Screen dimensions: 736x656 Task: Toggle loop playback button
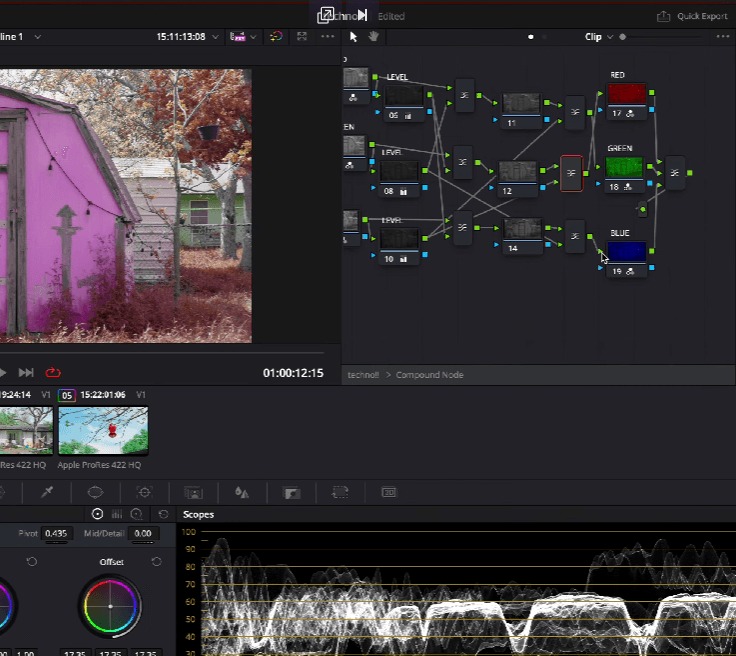click(x=53, y=373)
